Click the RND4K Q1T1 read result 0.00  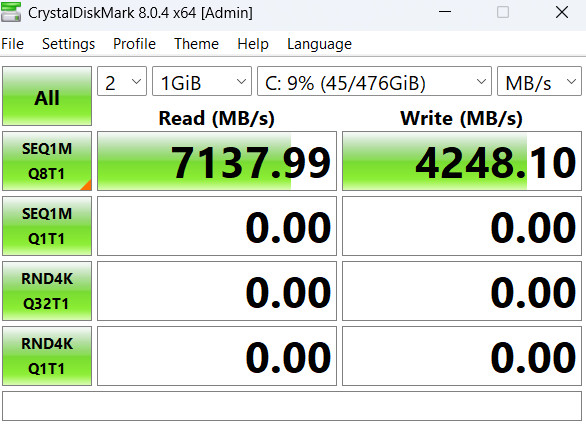[x=217, y=356]
